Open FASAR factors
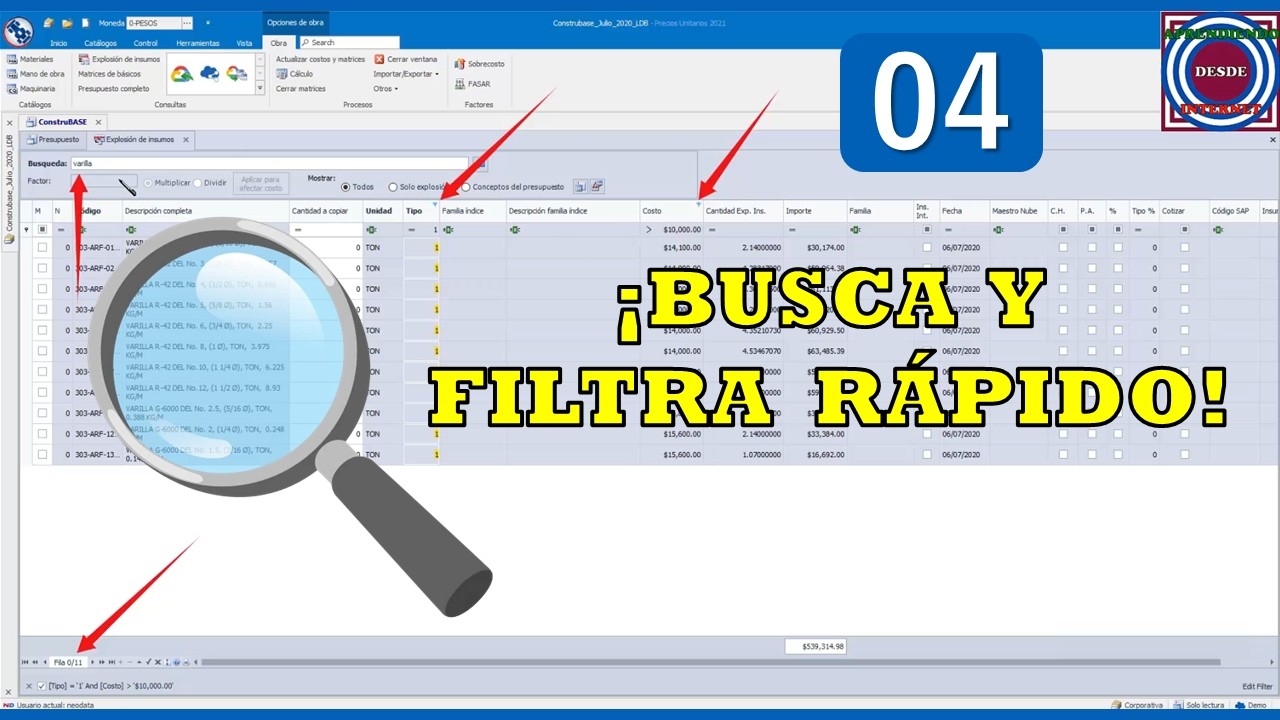 pos(472,84)
